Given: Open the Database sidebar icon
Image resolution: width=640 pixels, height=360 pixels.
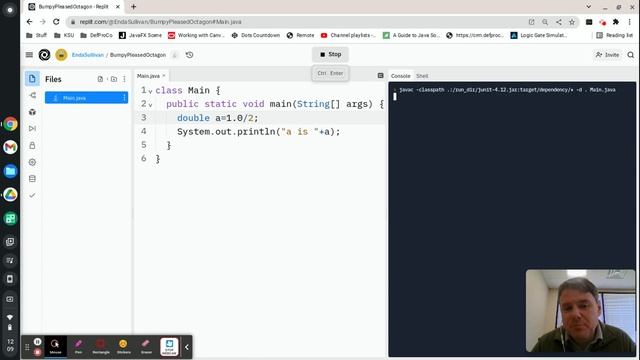Looking at the screenshot, I should pos(32,179).
